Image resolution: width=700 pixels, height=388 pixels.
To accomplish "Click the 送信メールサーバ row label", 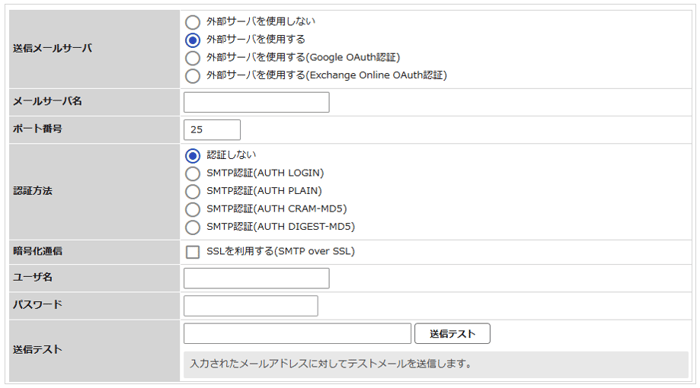I will pos(52,48).
